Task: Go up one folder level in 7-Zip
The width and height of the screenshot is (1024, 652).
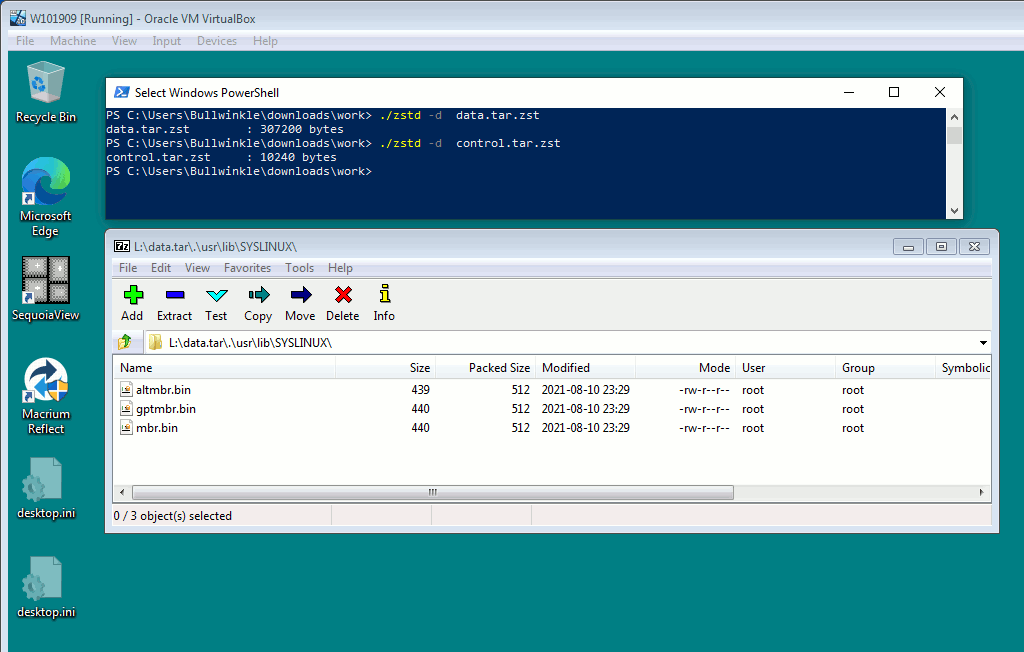Action: 125,342
